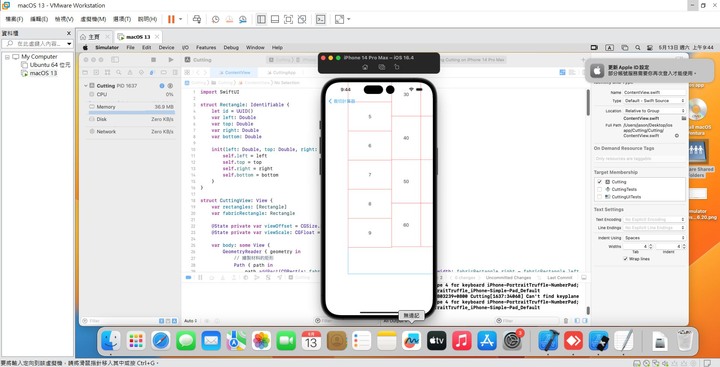Open VMware snapshot manager icon
Viewport: 720px width, 367px height.
pyautogui.click(x=243, y=19)
